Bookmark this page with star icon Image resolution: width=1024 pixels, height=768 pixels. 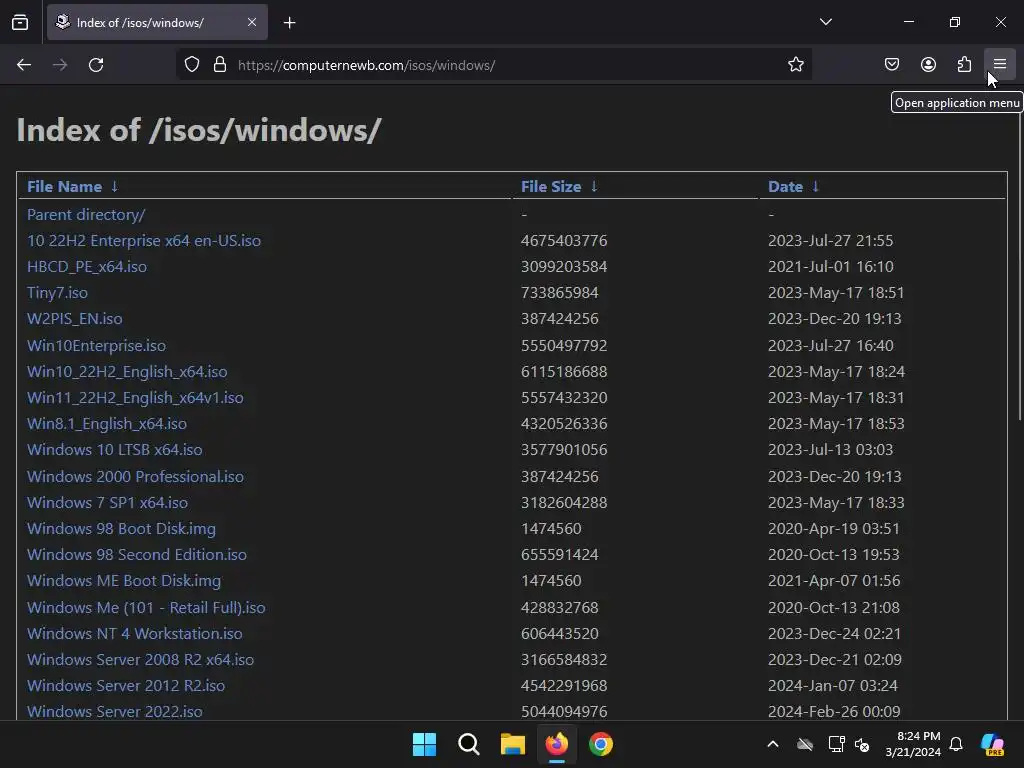[x=795, y=65]
